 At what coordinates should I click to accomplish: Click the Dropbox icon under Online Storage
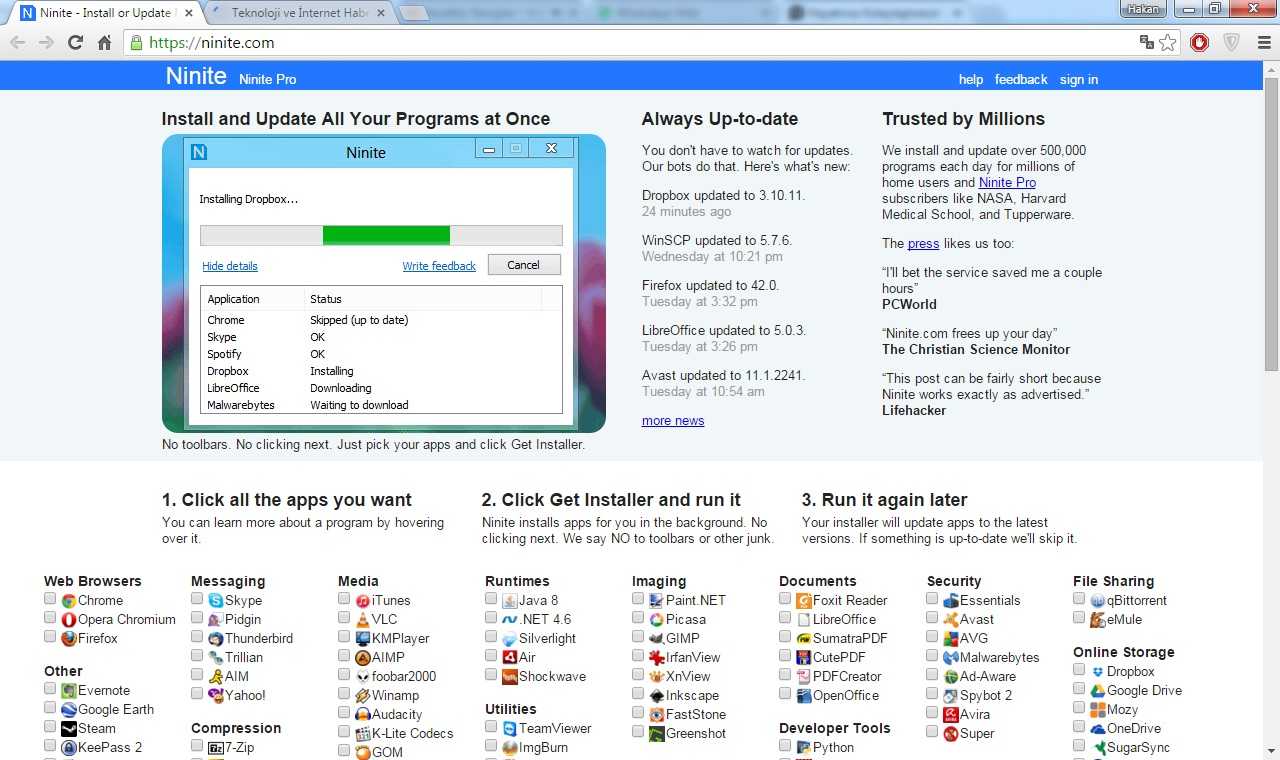click(x=1098, y=672)
